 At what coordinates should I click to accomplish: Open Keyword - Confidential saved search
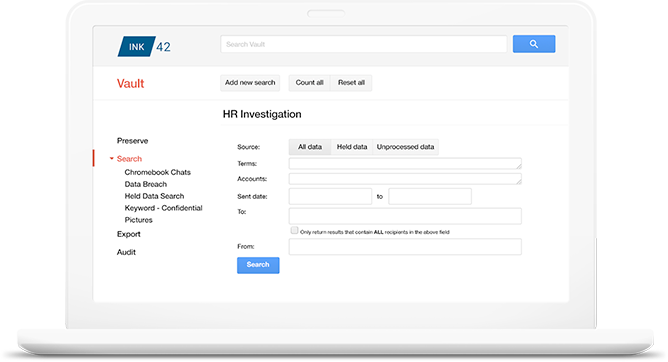pyautogui.click(x=163, y=208)
